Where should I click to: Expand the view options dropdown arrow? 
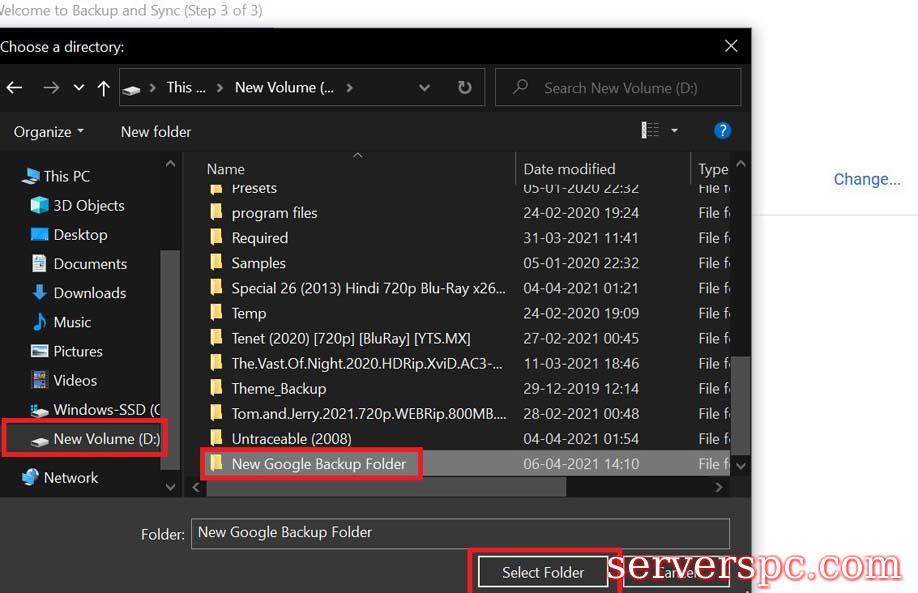point(674,131)
